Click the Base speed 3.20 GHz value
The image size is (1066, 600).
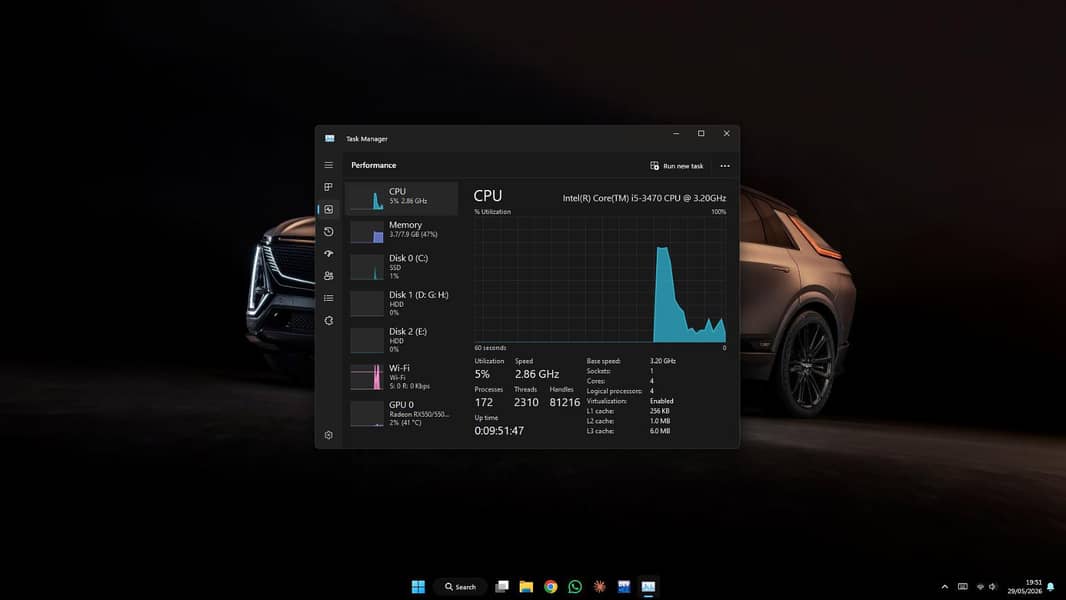tap(662, 361)
